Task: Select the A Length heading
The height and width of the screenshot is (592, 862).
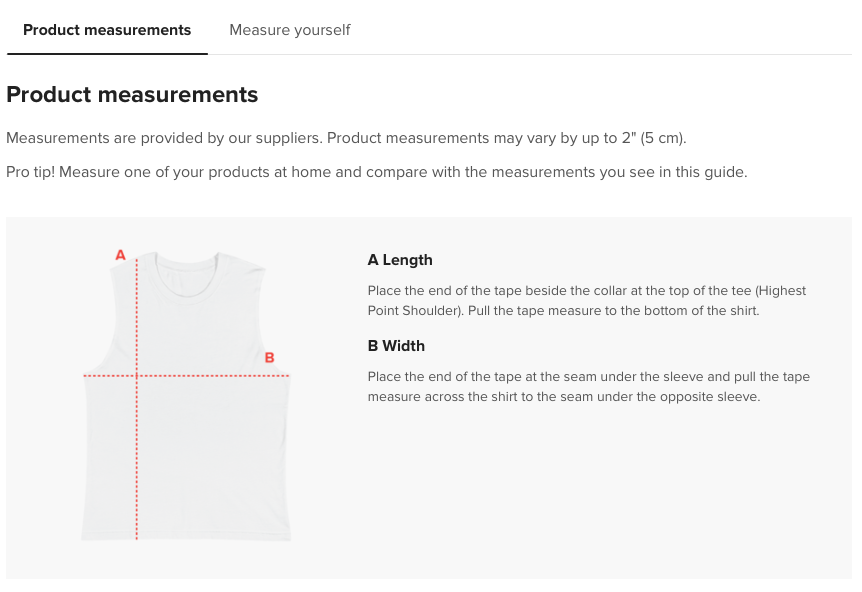Action: (400, 260)
